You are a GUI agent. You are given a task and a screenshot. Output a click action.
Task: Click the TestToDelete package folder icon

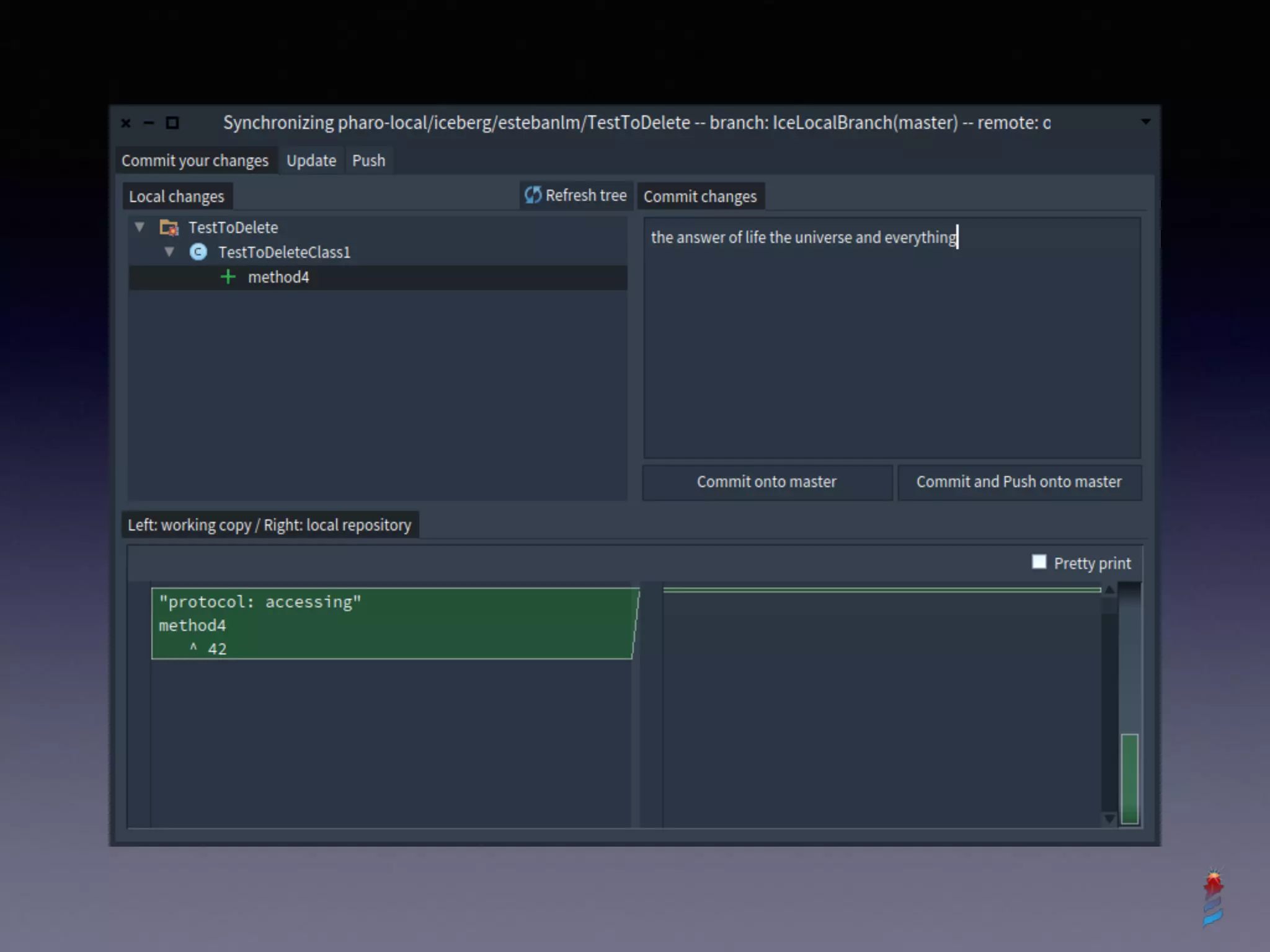[169, 227]
